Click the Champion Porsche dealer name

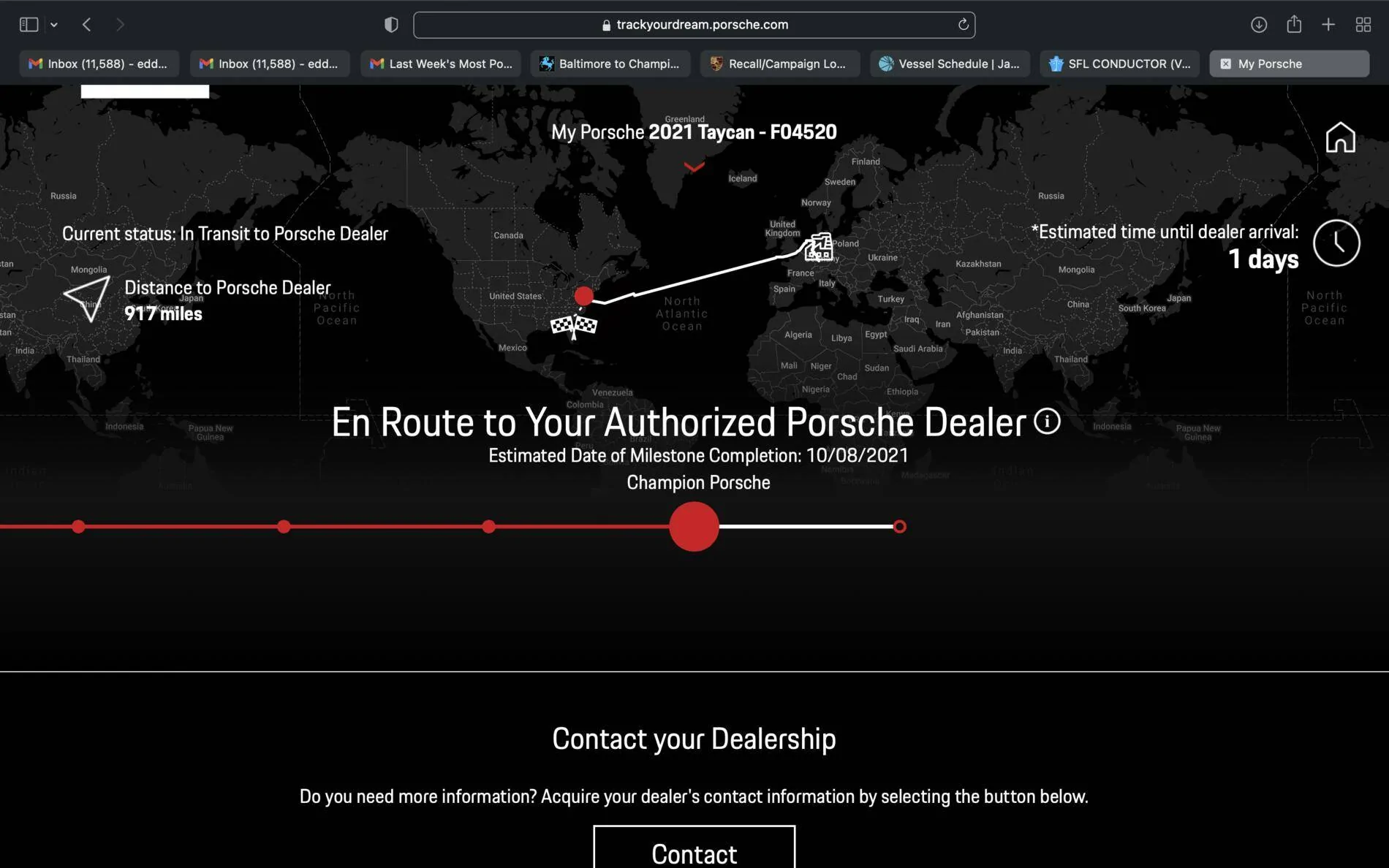pyautogui.click(x=698, y=482)
